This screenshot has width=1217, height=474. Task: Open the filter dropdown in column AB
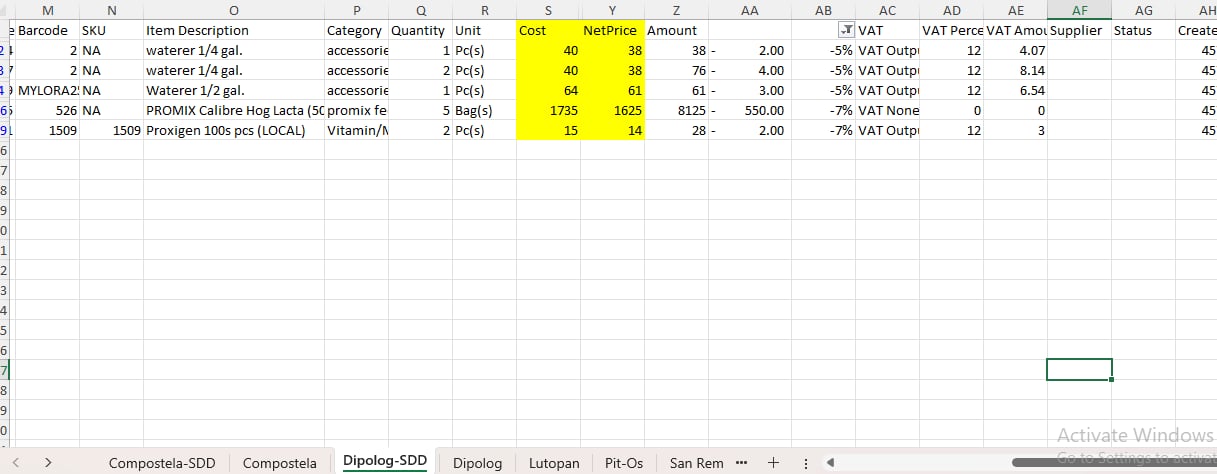846,31
